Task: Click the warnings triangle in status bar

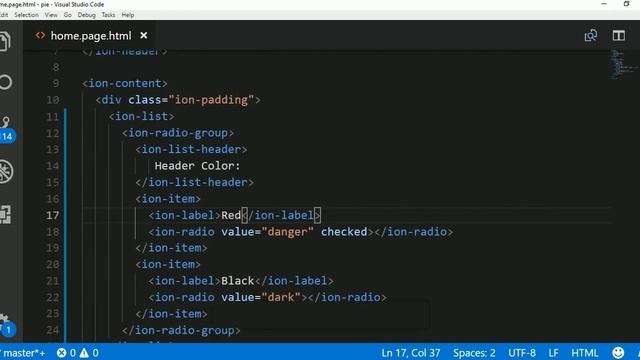Action: click(x=84, y=353)
